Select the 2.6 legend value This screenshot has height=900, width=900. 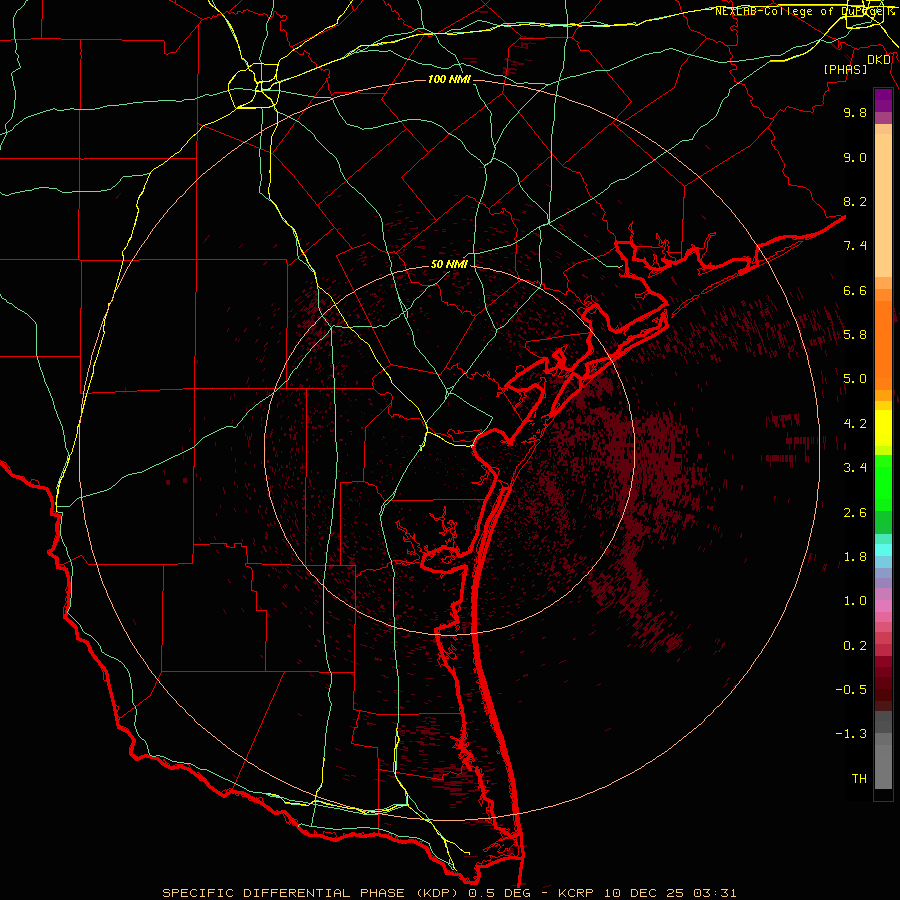coord(855,513)
